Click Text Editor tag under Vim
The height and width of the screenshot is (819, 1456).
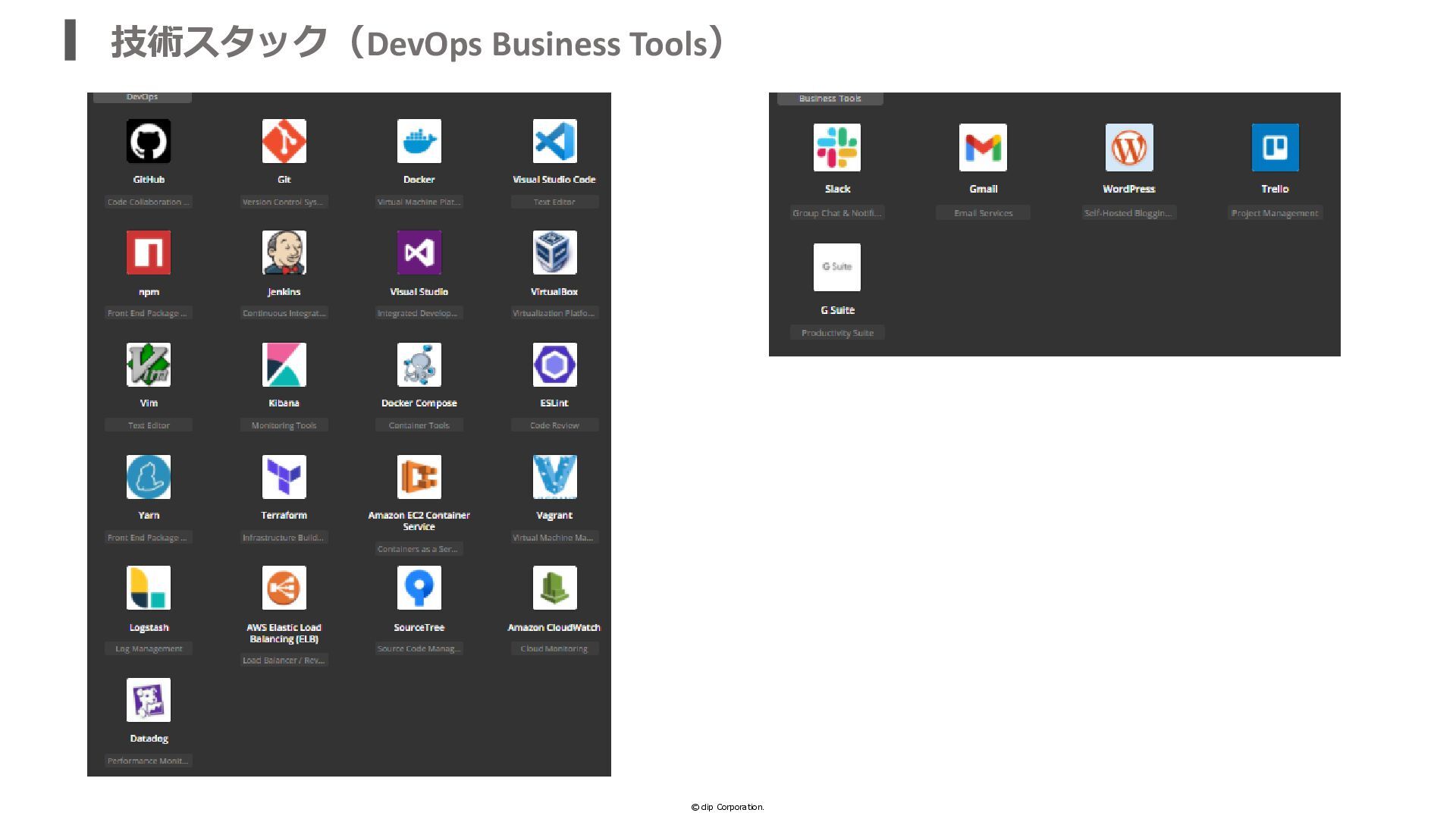[149, 425]
